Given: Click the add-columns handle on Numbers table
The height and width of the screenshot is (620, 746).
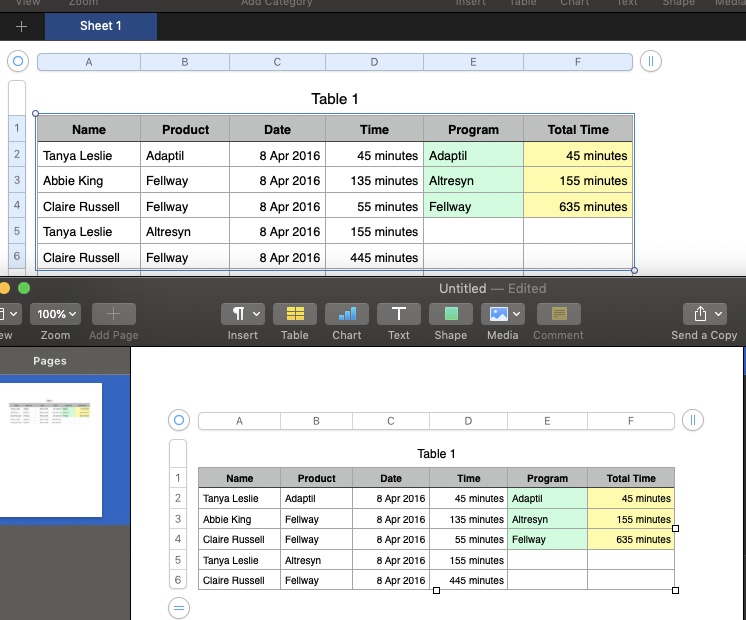Looking at the screenshot, I should click(x=650, y=62).
